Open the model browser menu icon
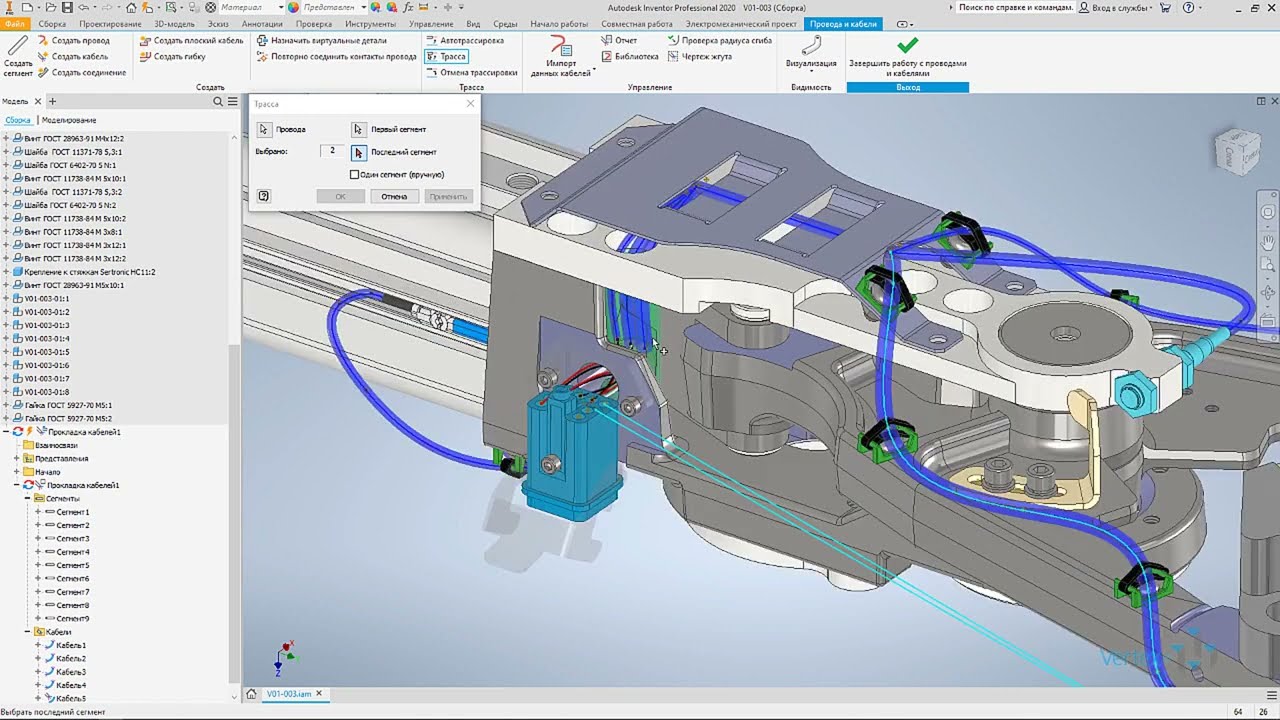Image resolution: width=1280 pixels, height=720 pixels. (x=232, y=102)
